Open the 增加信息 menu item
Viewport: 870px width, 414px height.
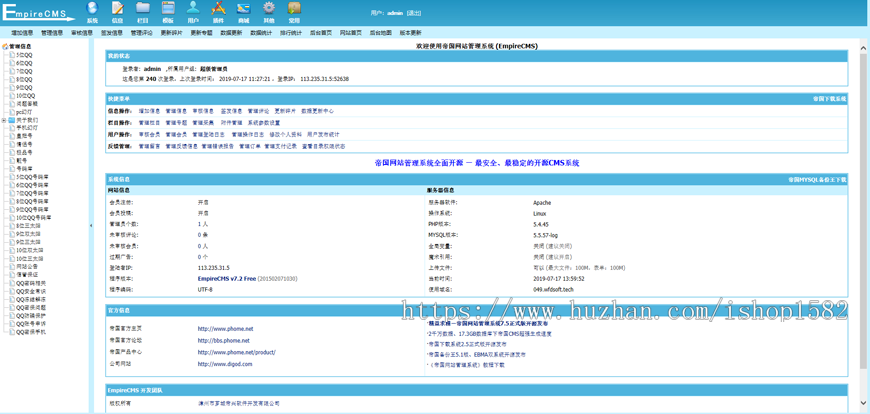point(22,33)
